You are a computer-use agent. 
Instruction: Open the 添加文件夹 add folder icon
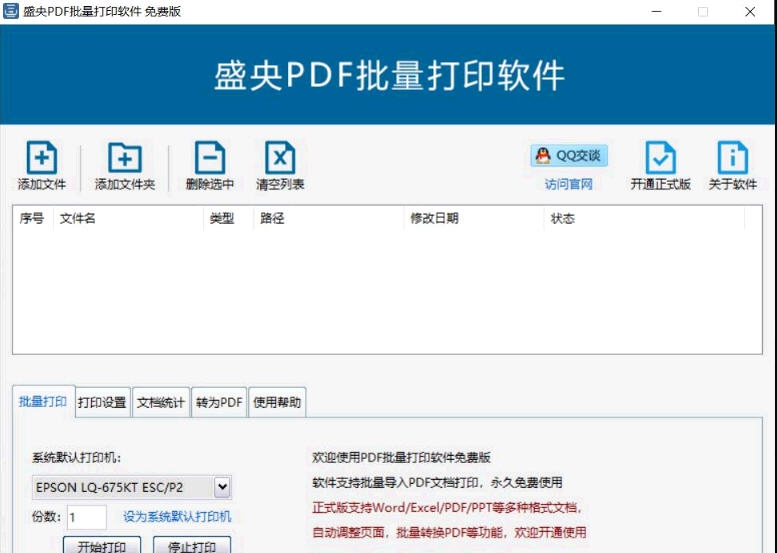125,158
